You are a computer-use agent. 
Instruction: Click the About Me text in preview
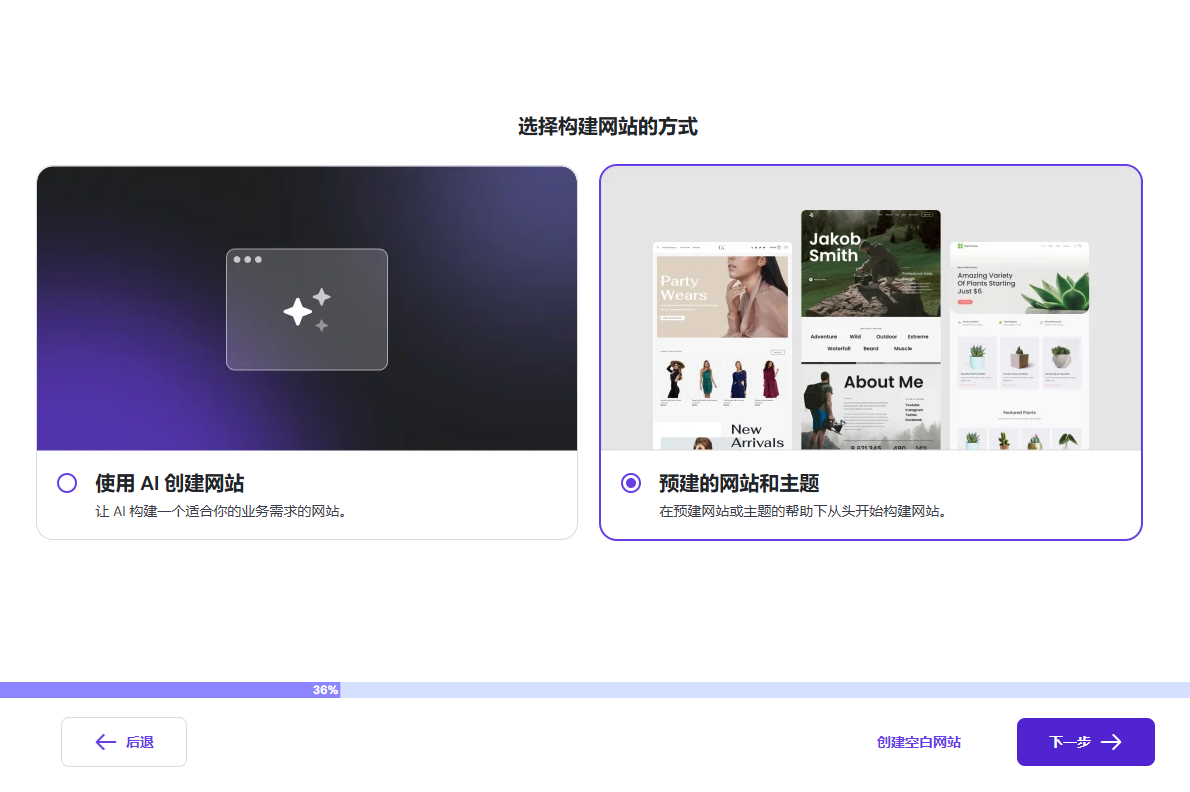(883, 382)
